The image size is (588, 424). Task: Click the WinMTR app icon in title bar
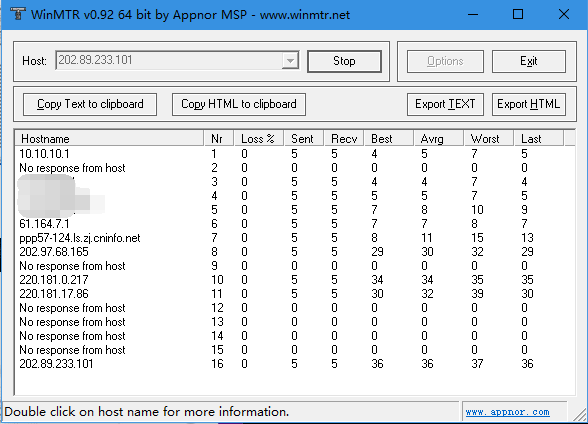(x=17, y=14)
